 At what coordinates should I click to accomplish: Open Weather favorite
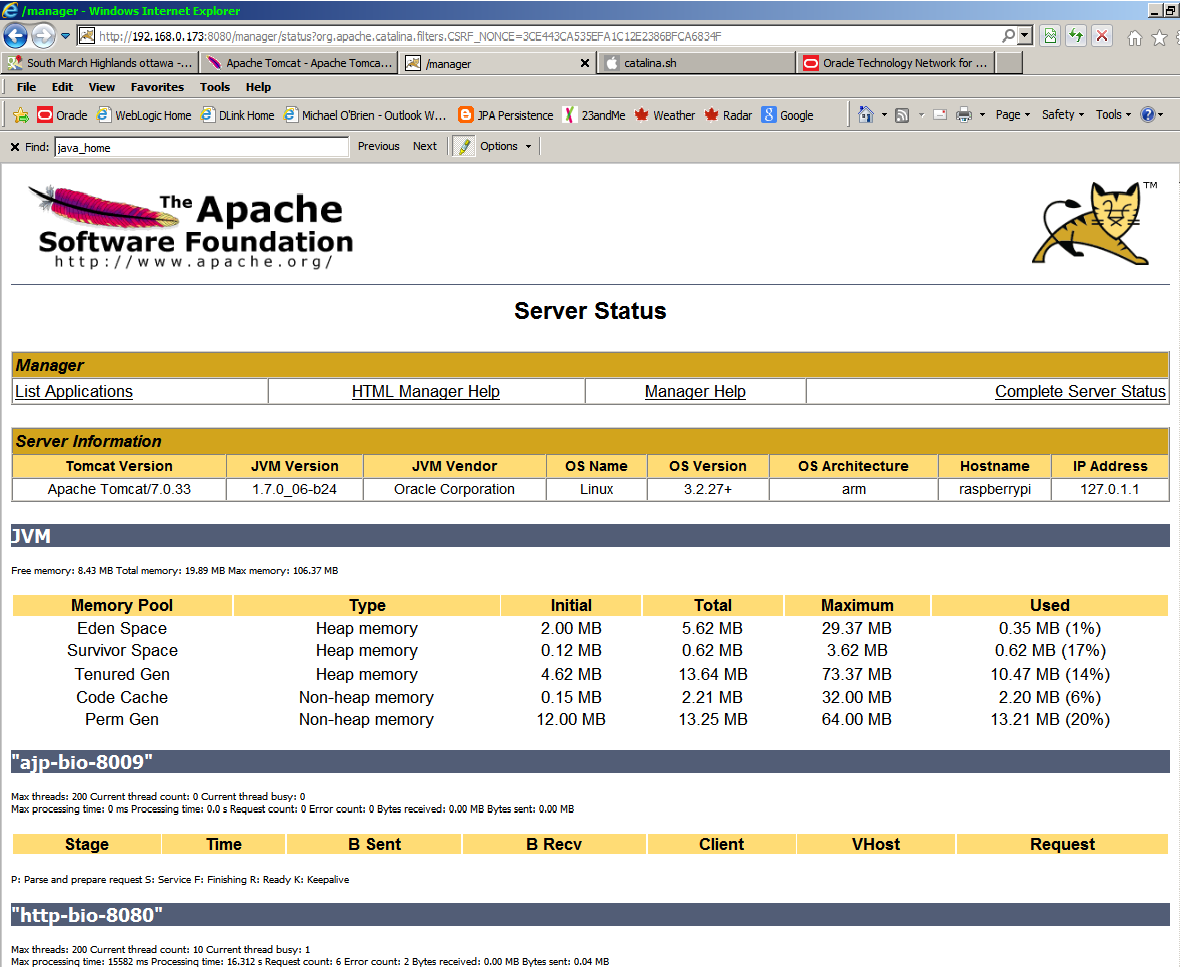(x=665, y=115)
